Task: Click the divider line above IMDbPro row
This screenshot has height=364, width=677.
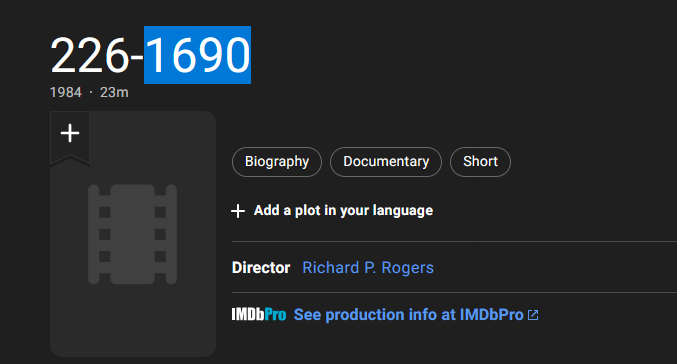Action: (454, 292)
